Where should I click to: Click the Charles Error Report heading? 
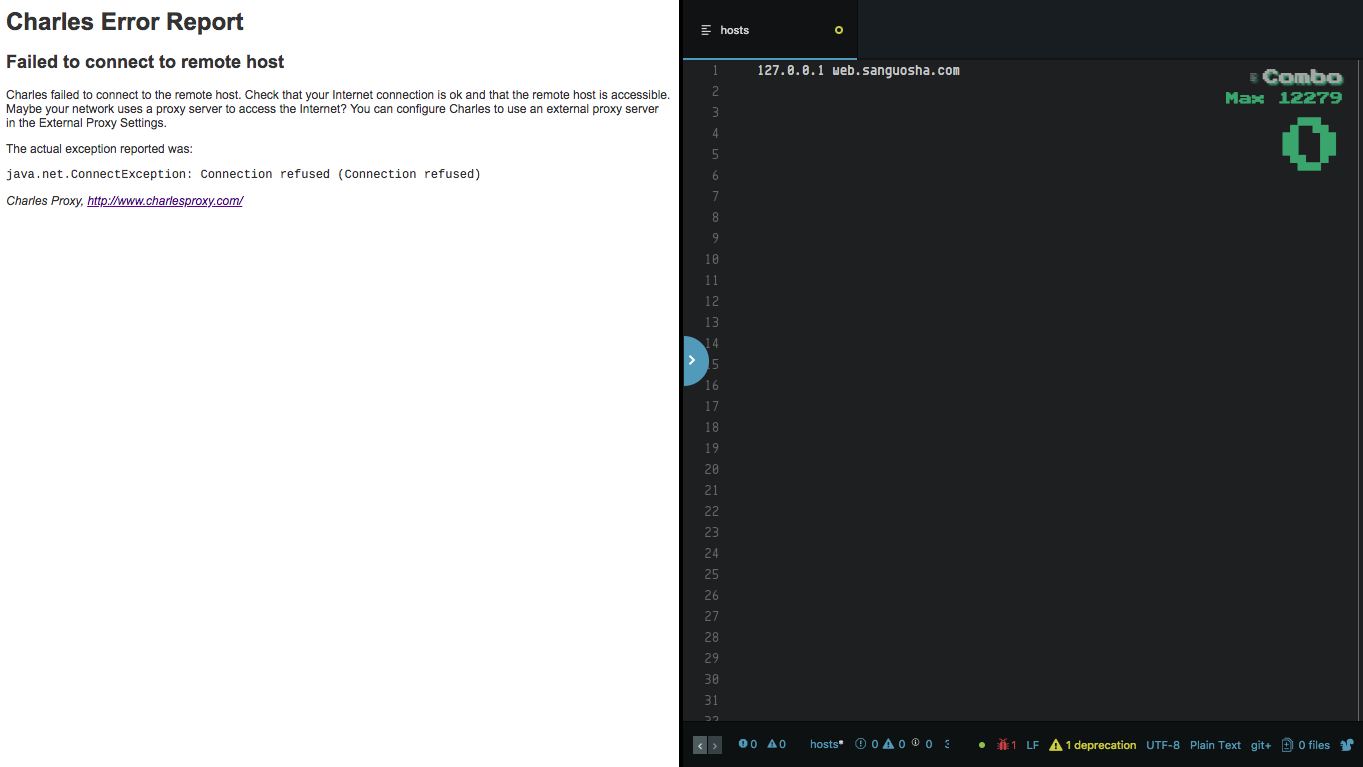tap(125, 22)
